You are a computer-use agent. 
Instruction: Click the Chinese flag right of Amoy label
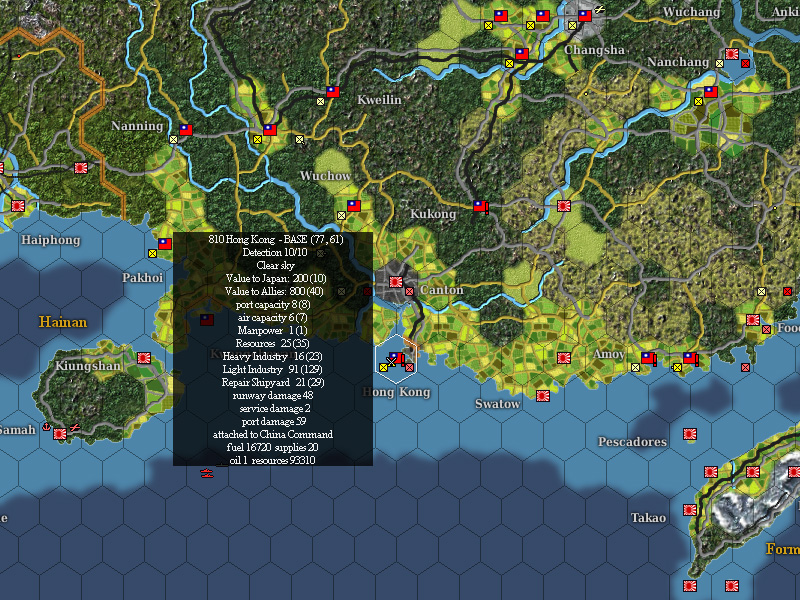(648, 358)
